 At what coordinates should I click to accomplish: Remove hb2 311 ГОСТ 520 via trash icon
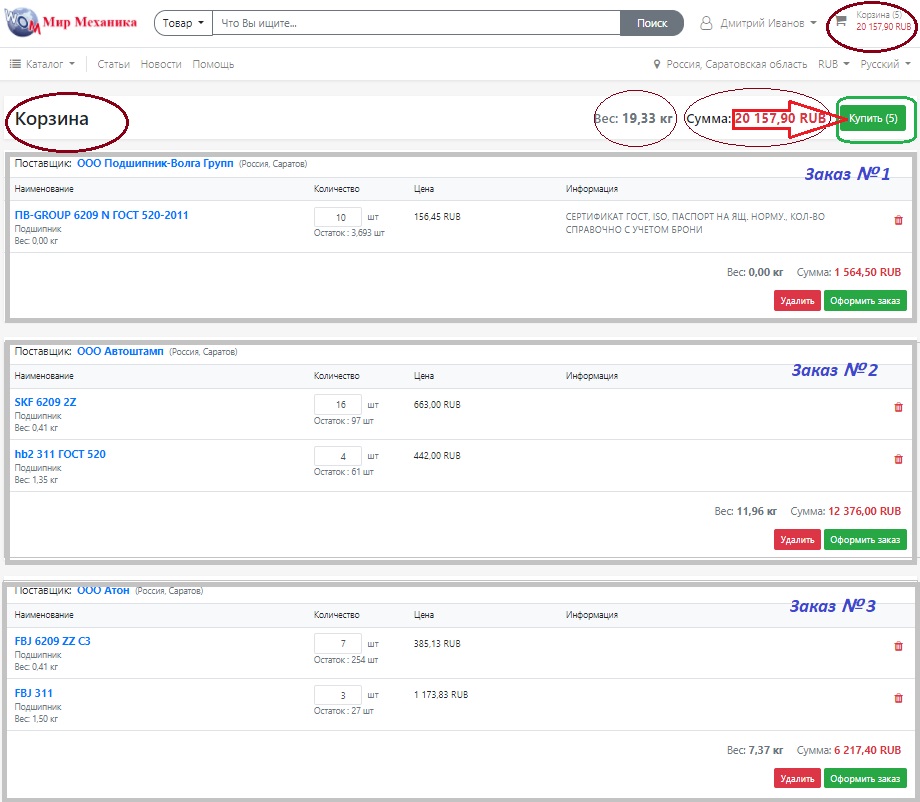898,459
